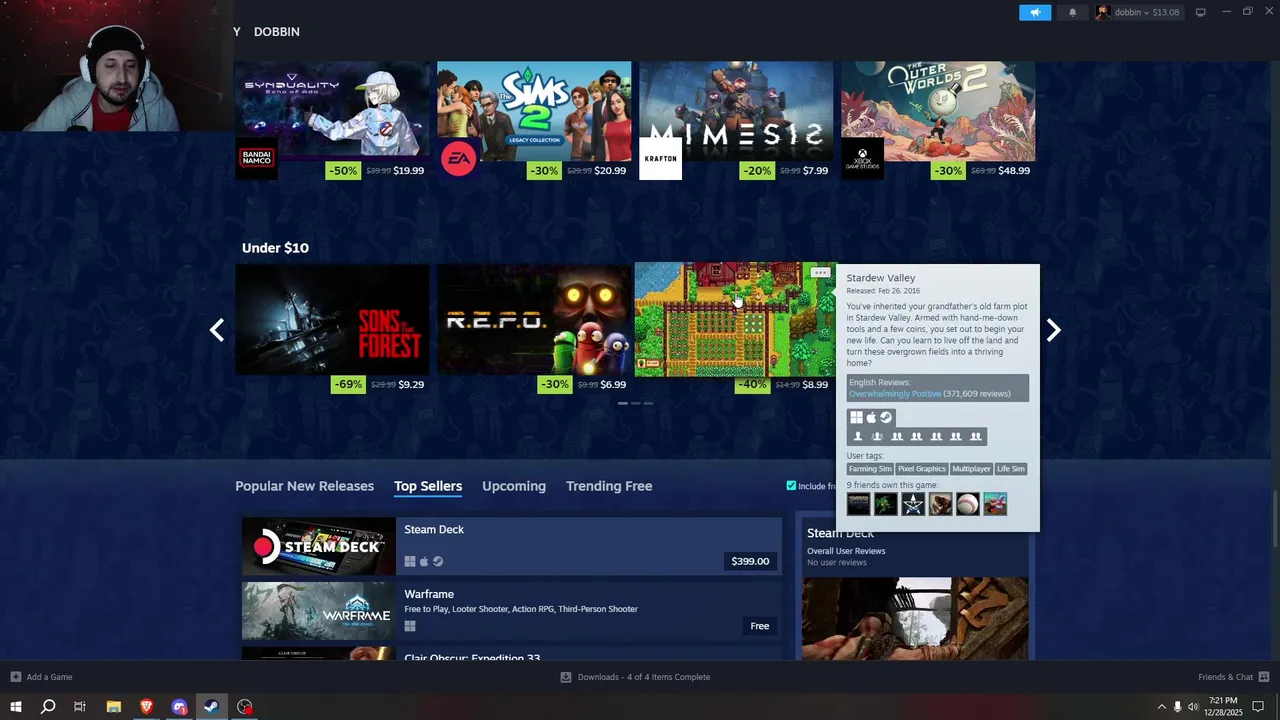This screenshot has height=720, width=1280.
Task: Open the Mimesis game deal
Action: click(736, 111)
